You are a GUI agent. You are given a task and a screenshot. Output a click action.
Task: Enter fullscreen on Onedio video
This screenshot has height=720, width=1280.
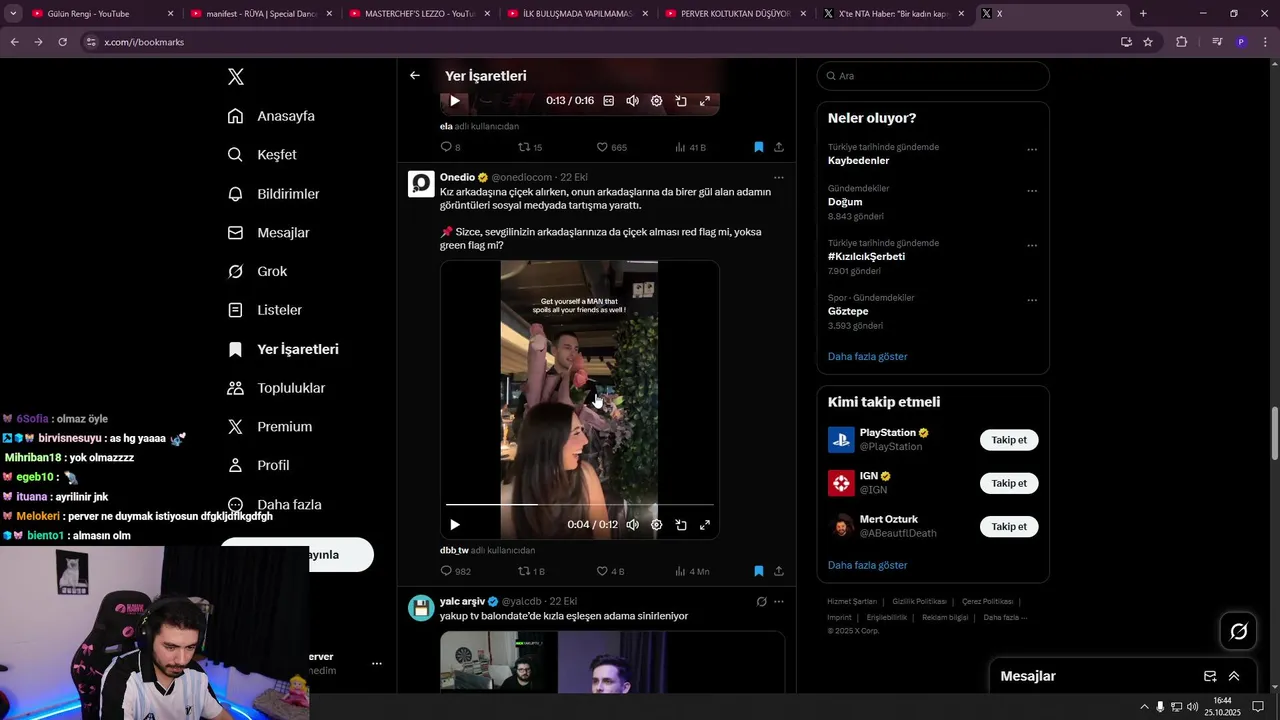(x=705, y=525)
